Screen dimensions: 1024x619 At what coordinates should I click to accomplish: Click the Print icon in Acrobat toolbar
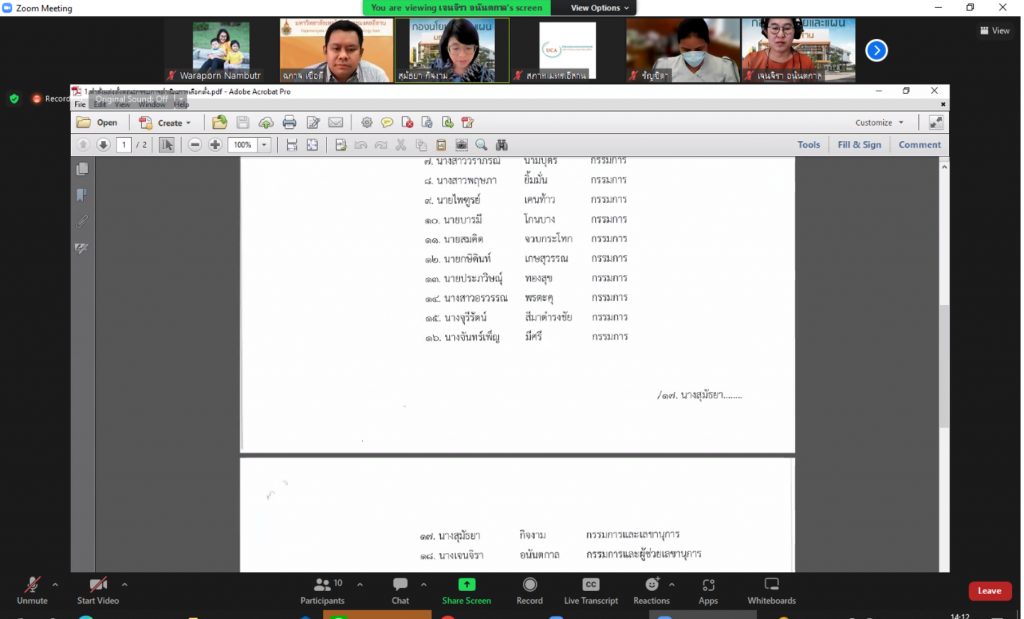289,122
